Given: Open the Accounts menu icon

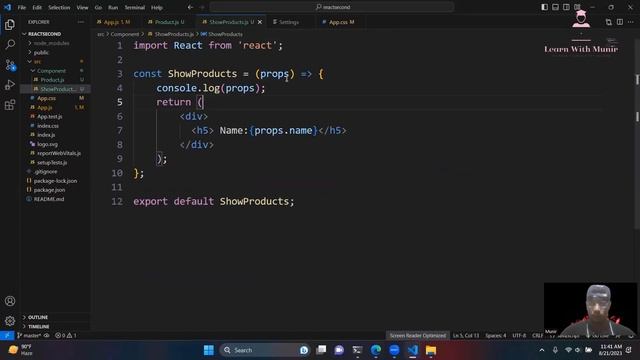Looking at the screenshot, I should click(x=10, y=301).
